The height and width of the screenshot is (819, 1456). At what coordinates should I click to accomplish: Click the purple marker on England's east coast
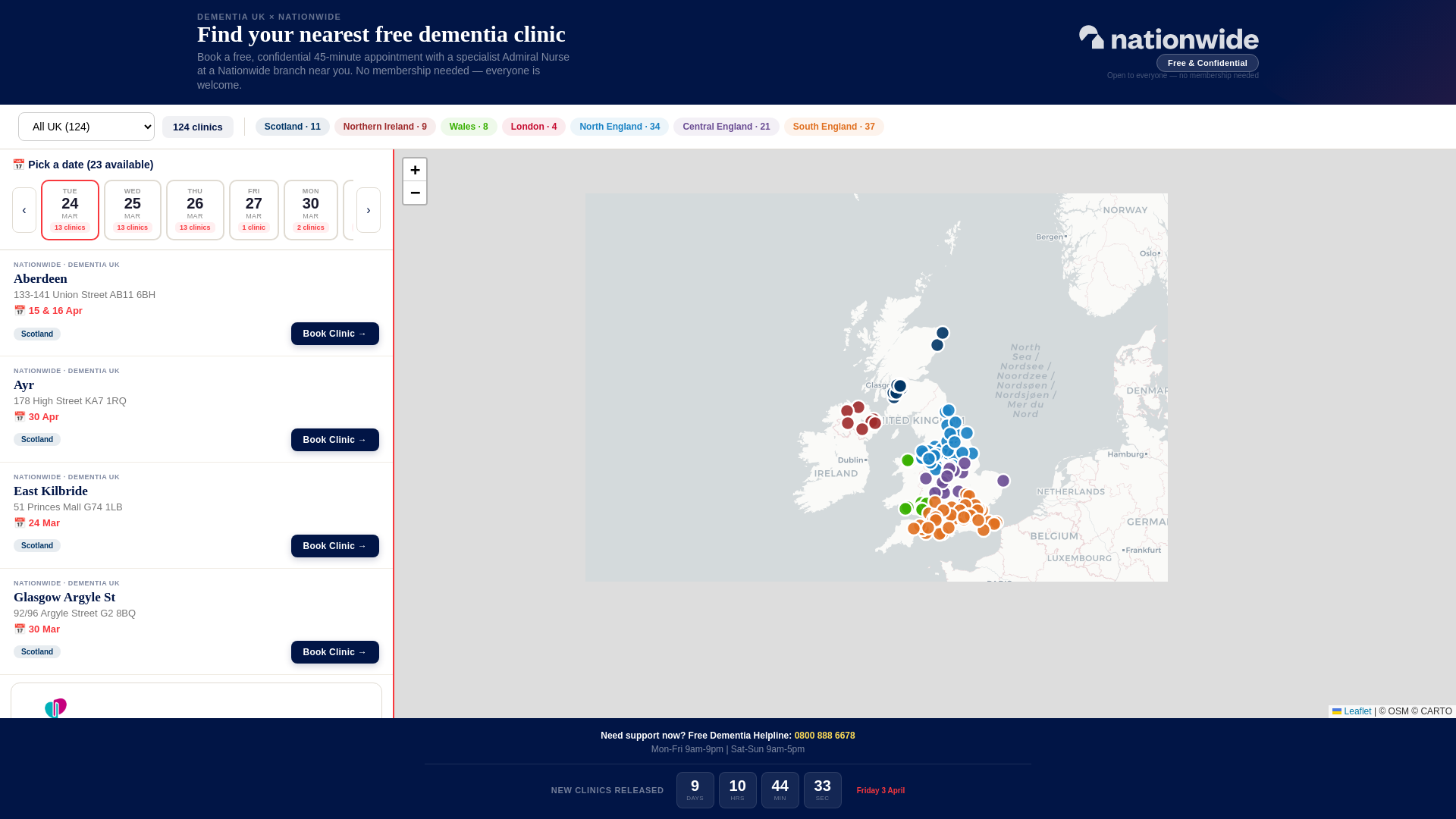[1003, 481]
